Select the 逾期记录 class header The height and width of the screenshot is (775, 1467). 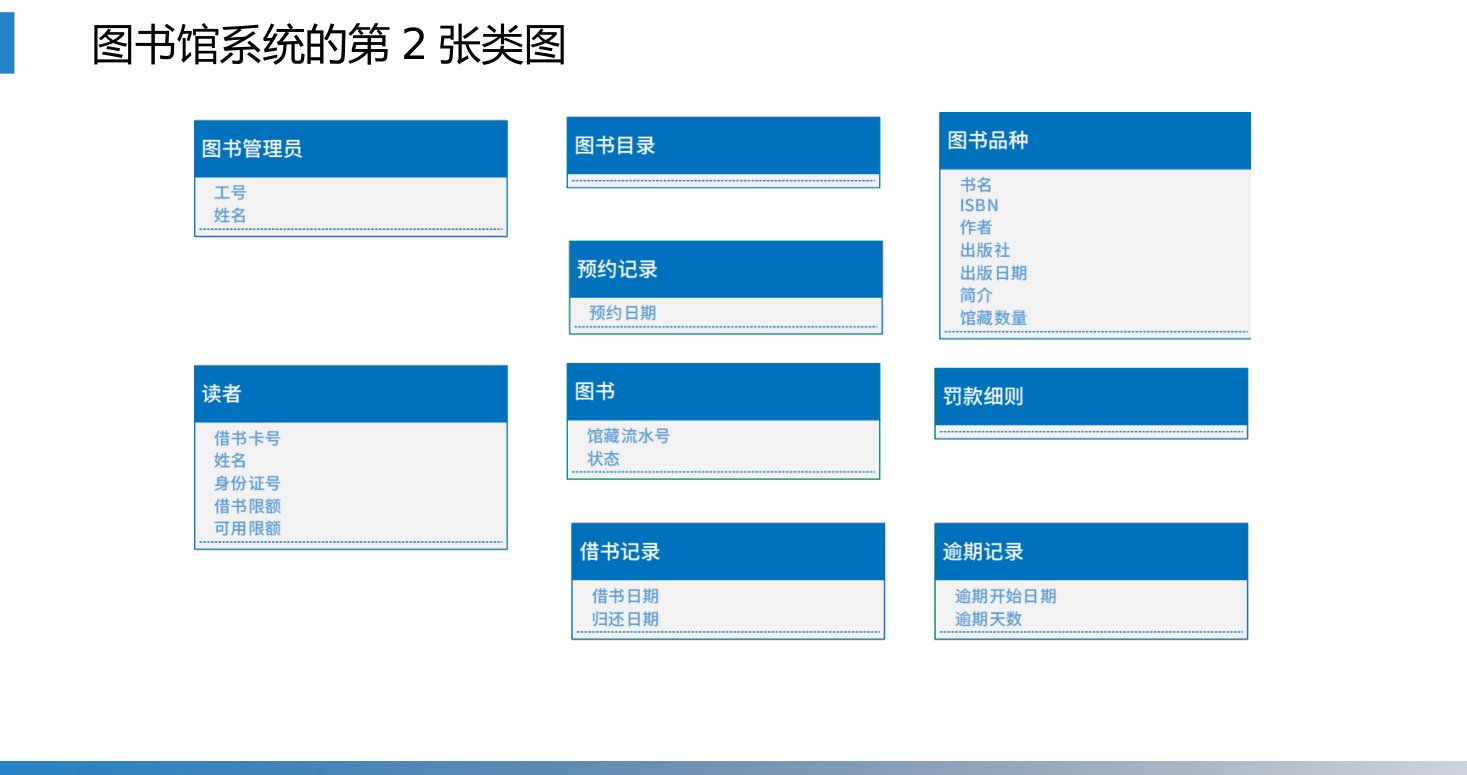click(x=1091, y=552)
